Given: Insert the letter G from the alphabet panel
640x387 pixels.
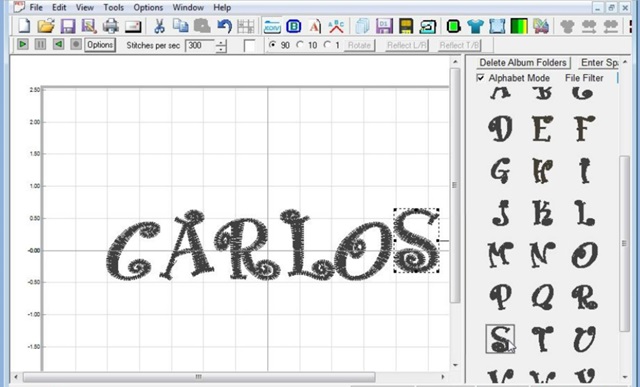Looking at the screenshot, I should coord(500,171).
